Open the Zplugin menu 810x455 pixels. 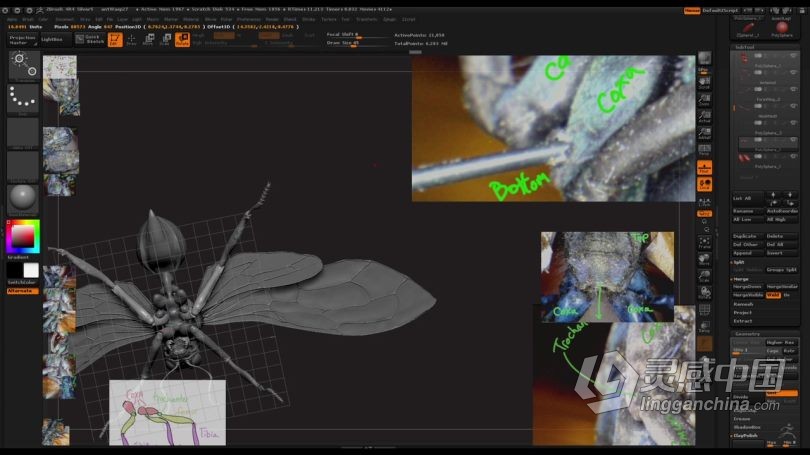pos(389,19)
